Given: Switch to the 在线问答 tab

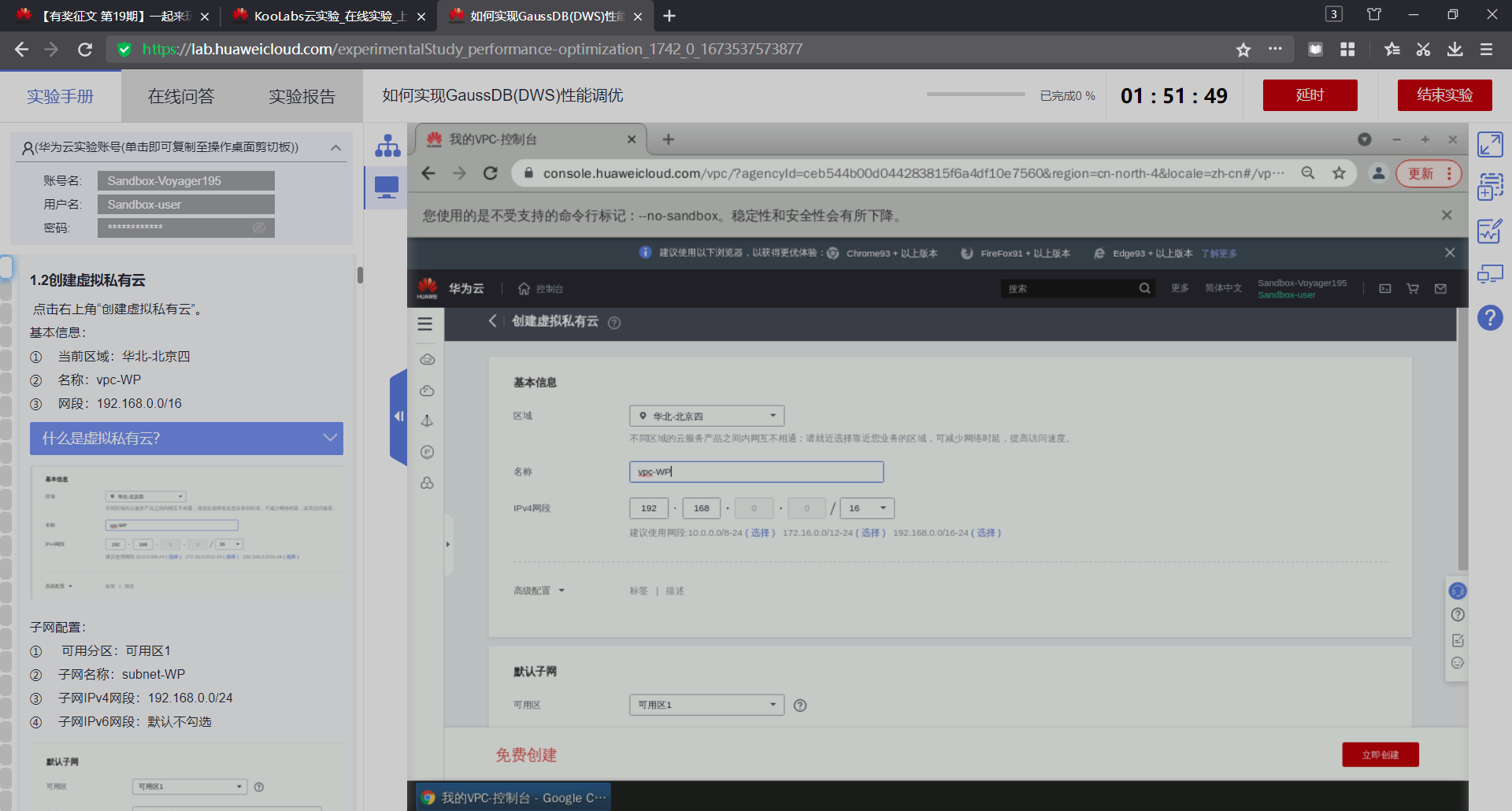Looking at the screenshot, I should [181, 96].
